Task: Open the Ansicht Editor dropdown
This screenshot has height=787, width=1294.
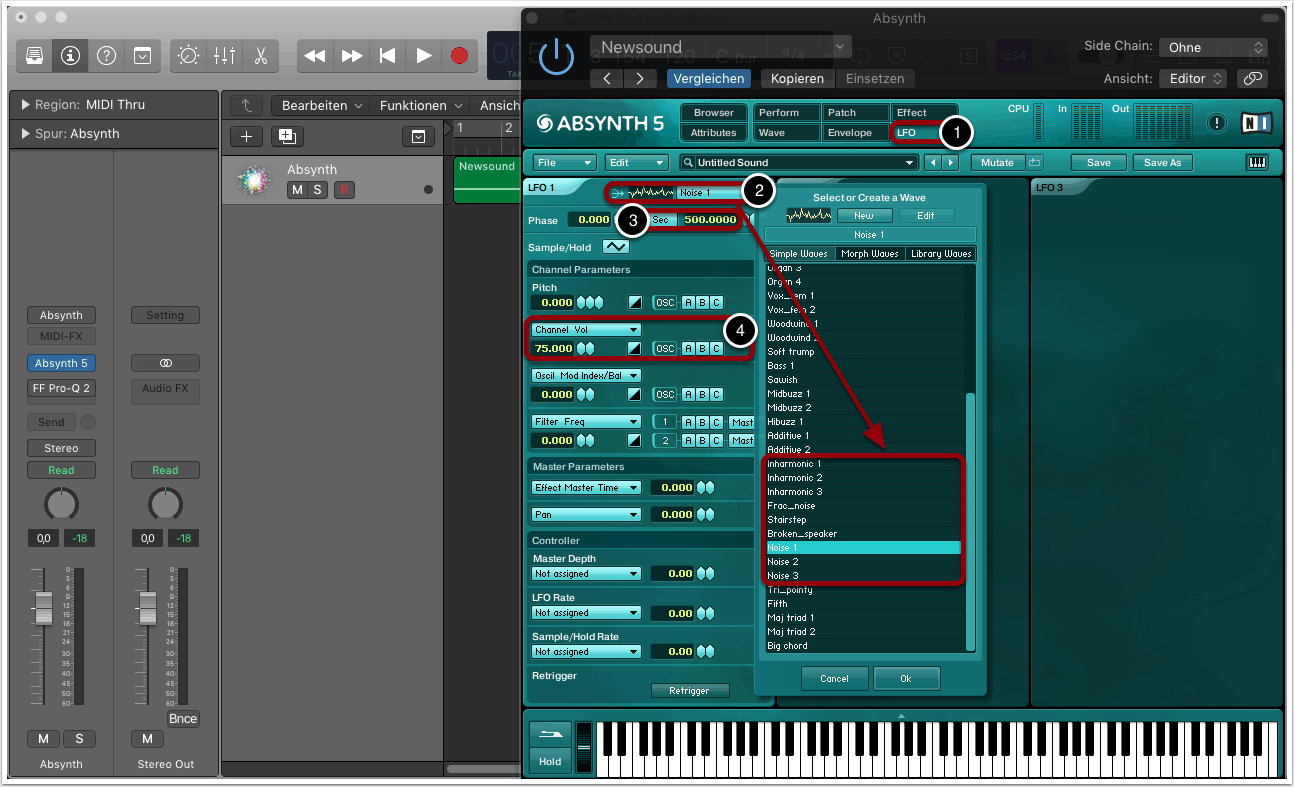Action: [1192, 78]
